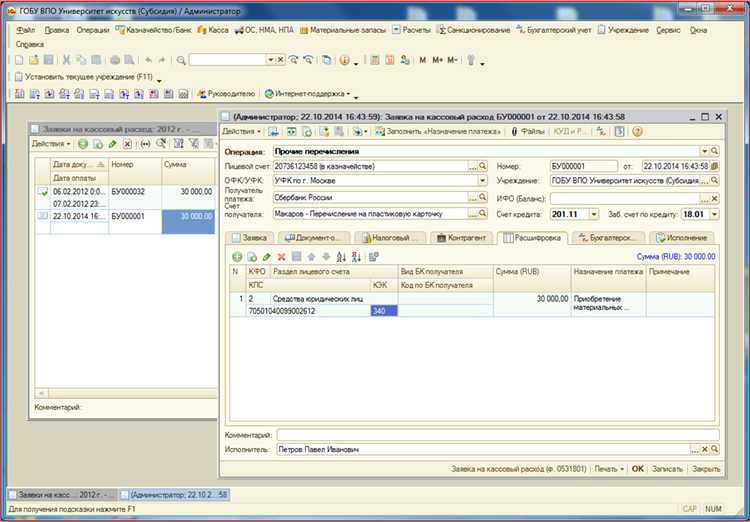Clear the ИФО (Баланс) field with X
Image resolution: width=750 pixels, height=522 pixels.
click(x=714, y=198)
